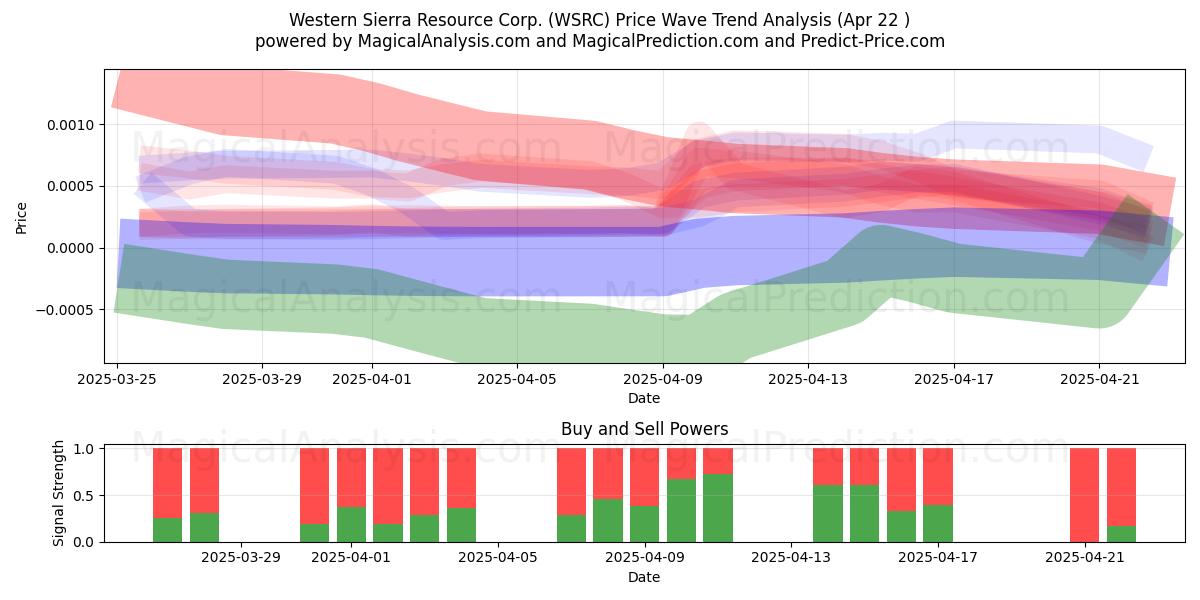Click the last bar in Buy and Sell Powers

pos(1121,495)
